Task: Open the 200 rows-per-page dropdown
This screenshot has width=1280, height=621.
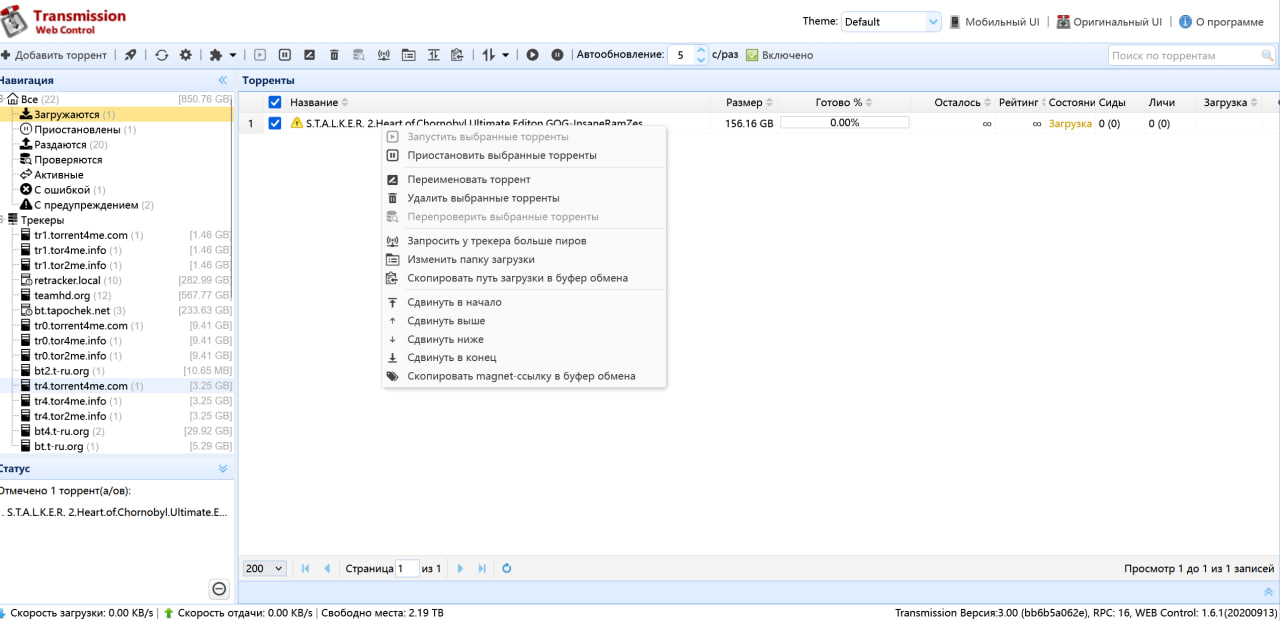Action: point(265,568)
